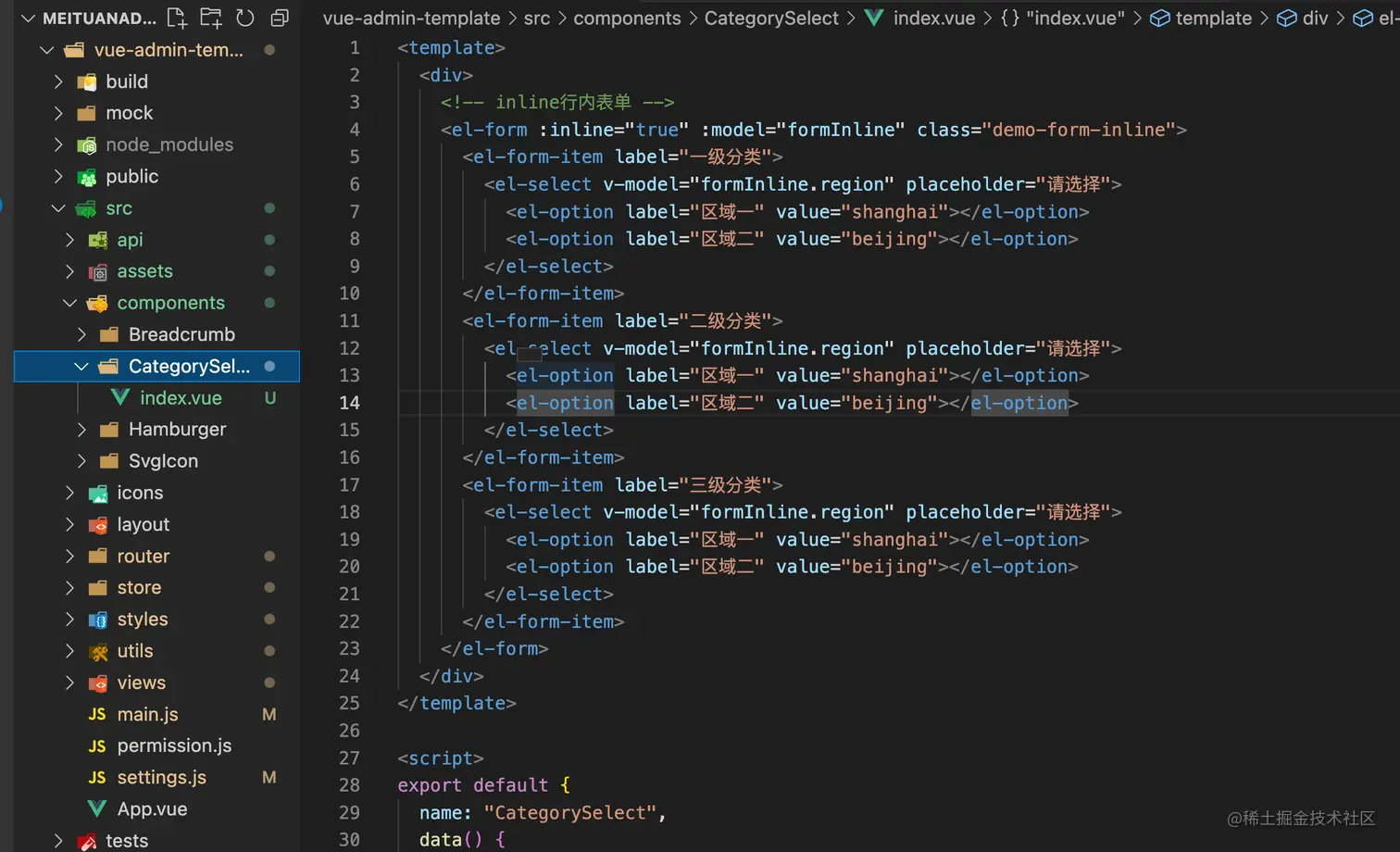Image resolution: width=1400 pixels, height=852 pixels.
Task: Click the Vue file icon beside index.vue in tree
Action: click(x=119, y=397)
